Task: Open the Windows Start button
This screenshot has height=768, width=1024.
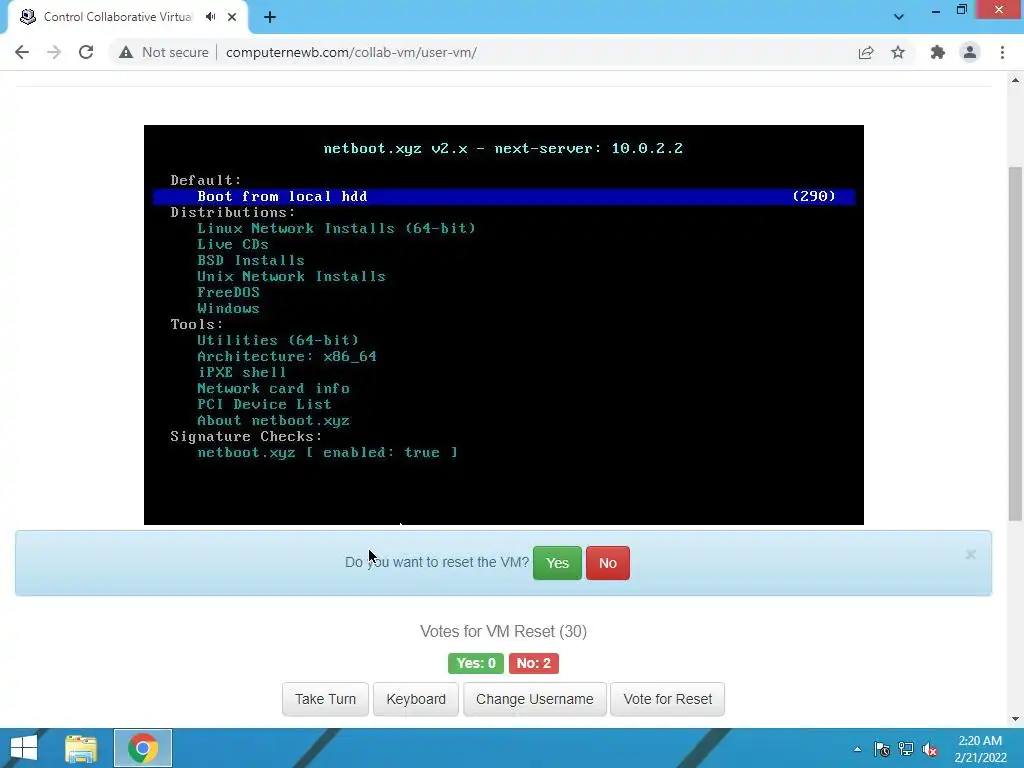Action: coord(24,748)
